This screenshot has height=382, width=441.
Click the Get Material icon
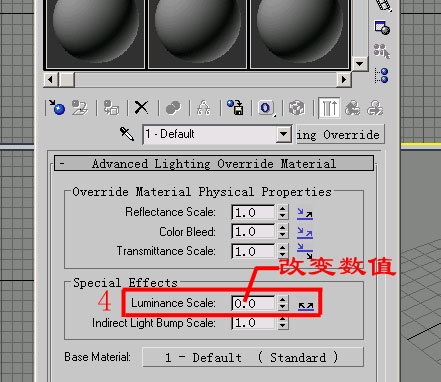pyautogui.click(x=57, y=108)
